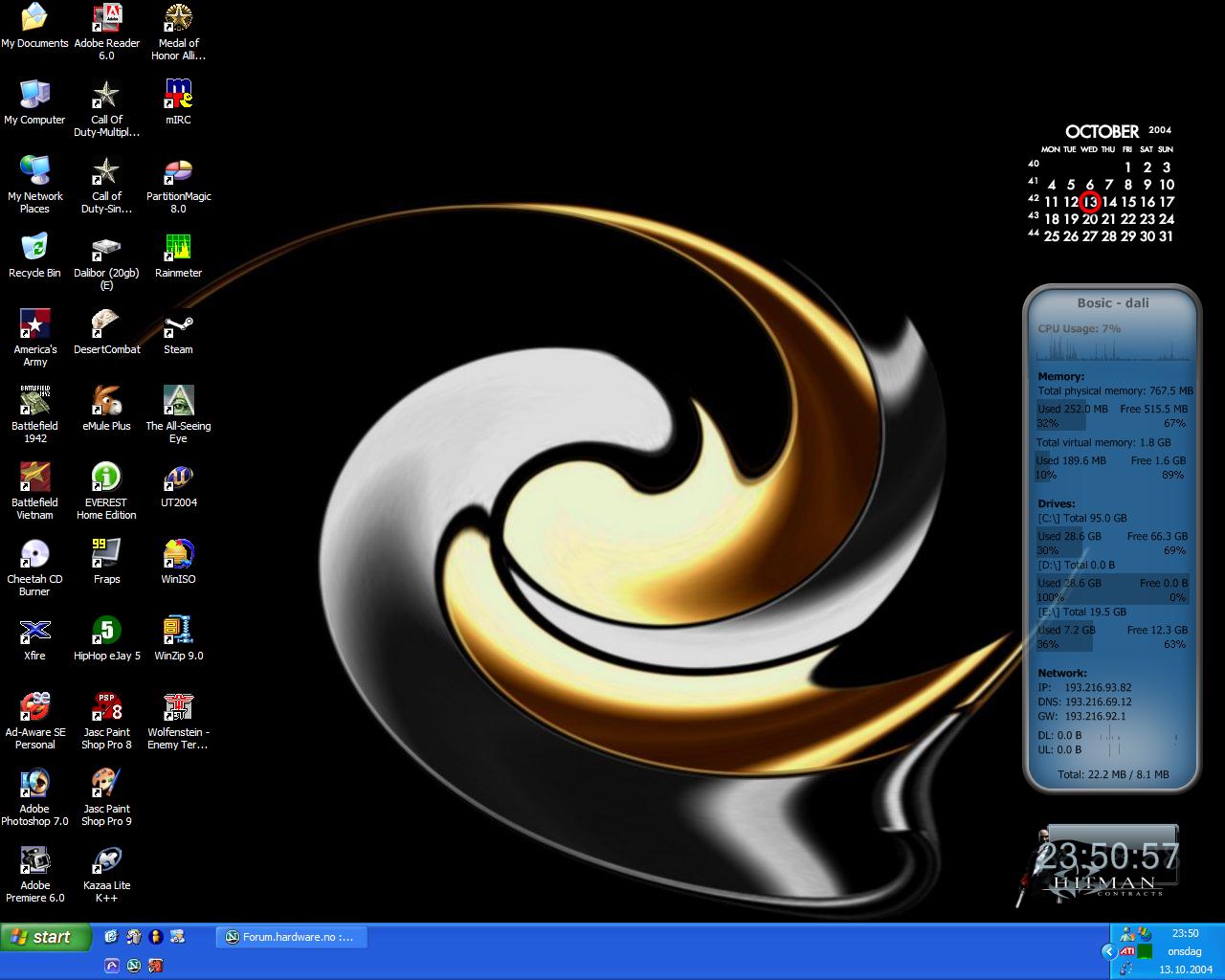Image resolution: width=1225 pixels, height=980 pixels.
Task: Open the Windows start menu
Action: point(45,937)
